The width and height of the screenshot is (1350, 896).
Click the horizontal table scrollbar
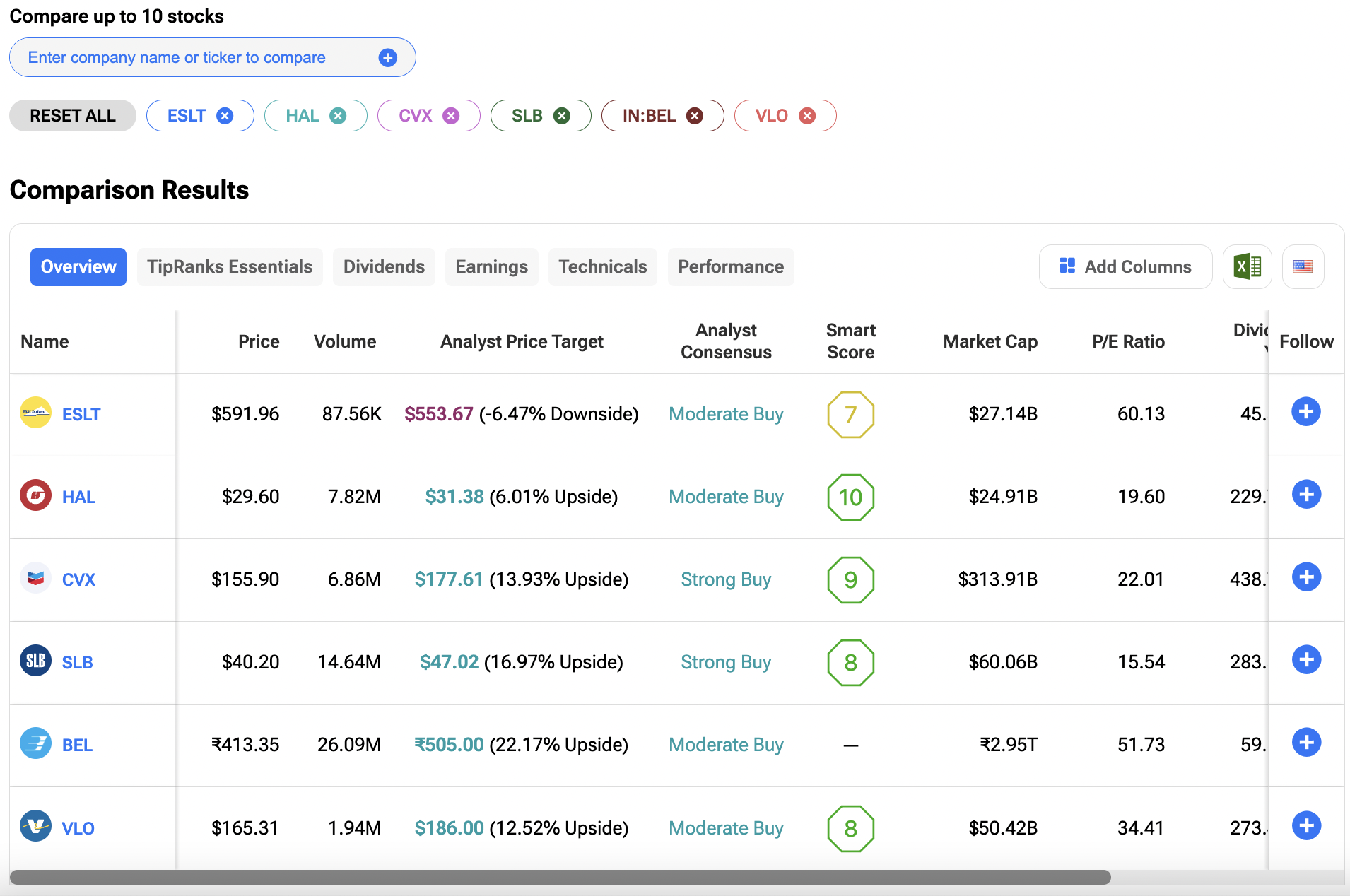pyautogui.click(x=560, y=878)
